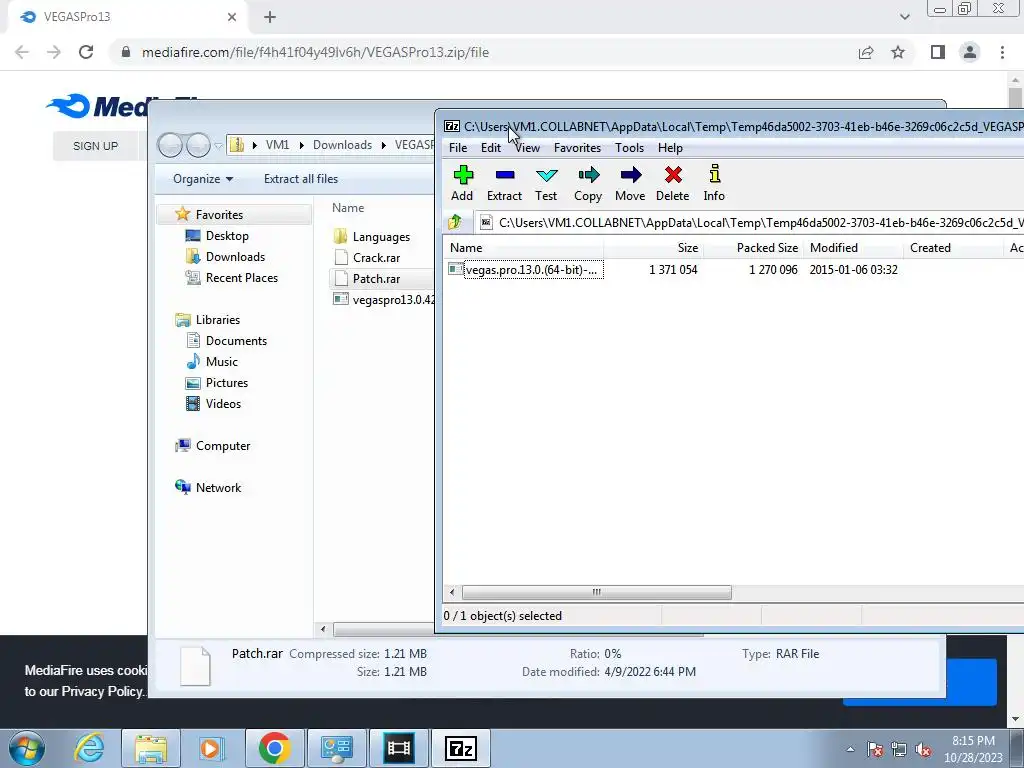Image resolution: width=1024 pixels, height=768 pixels.
Task: Click the 7-Zip horizontal scrollbar thumb
Action: pyautogui.click(x=596, y=592)
